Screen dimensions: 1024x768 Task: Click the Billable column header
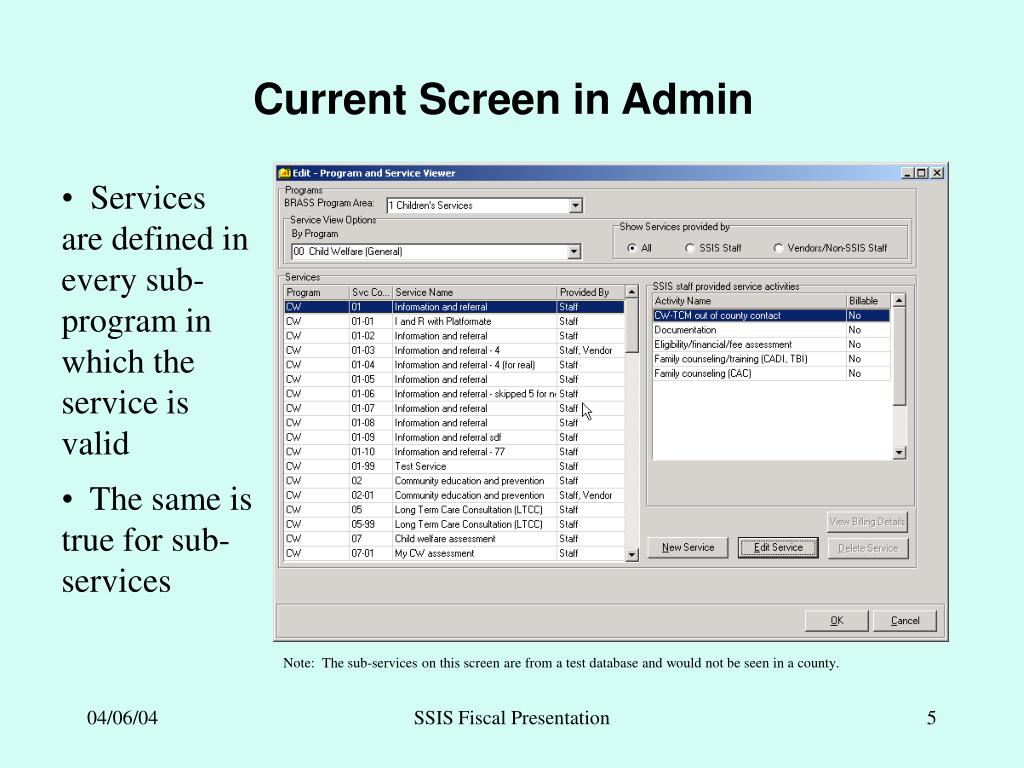pyautogui.click(x=868, y=300)
